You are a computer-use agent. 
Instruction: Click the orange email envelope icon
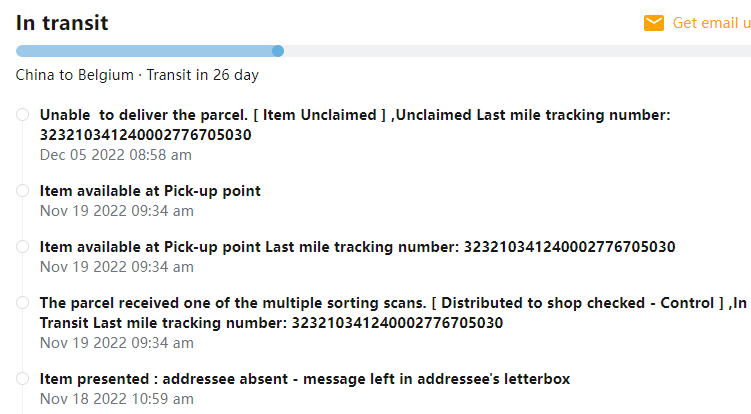pos(654,23)
